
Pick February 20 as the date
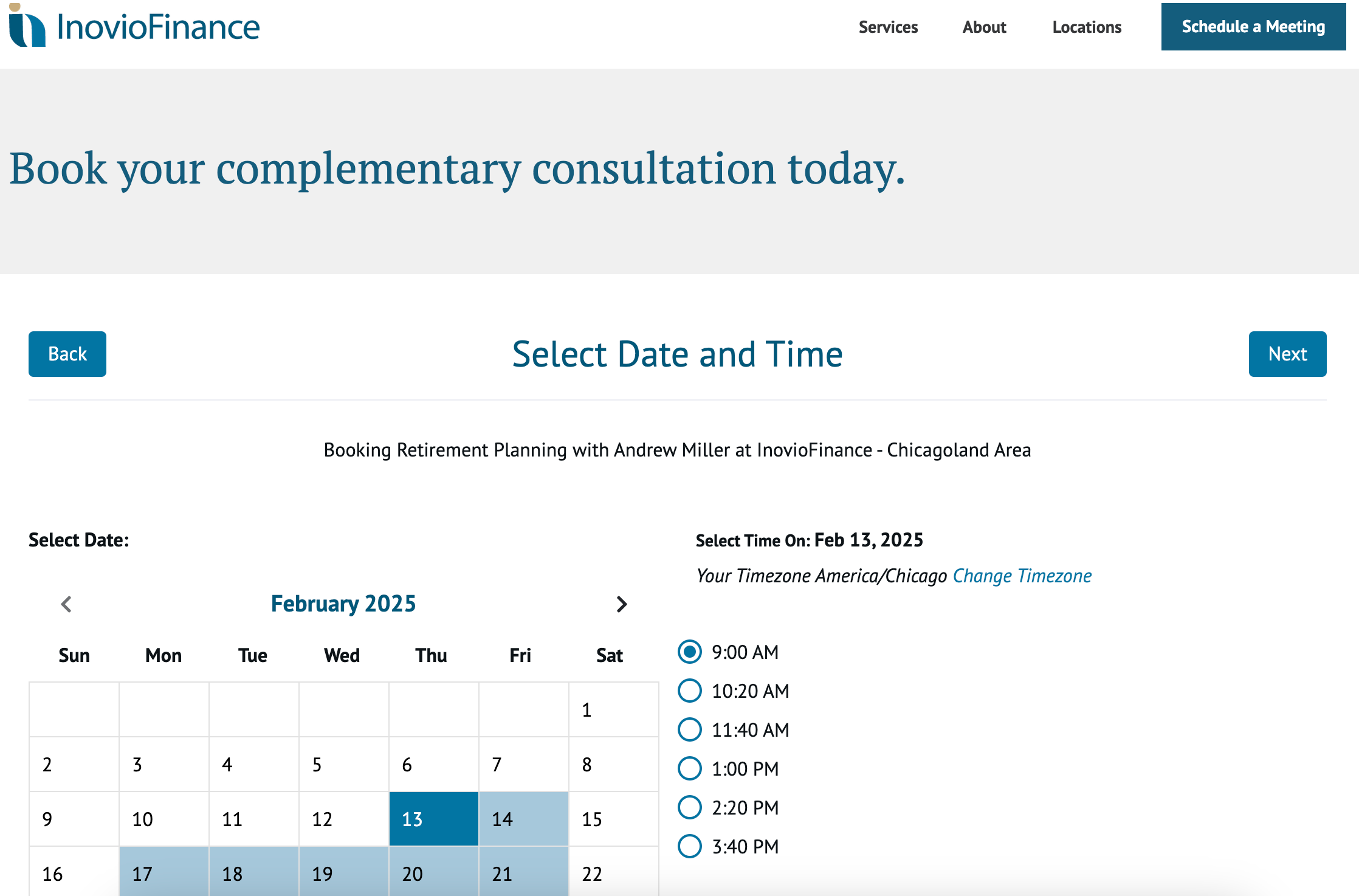(x=433, y=874)
